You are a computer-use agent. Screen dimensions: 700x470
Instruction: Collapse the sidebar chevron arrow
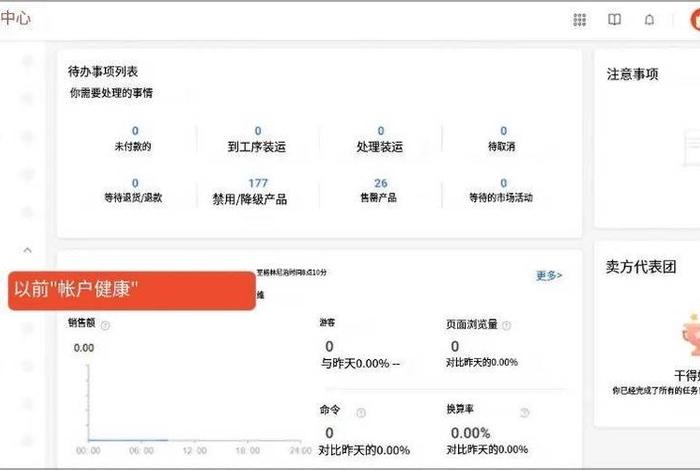click(x=27, y=250)
